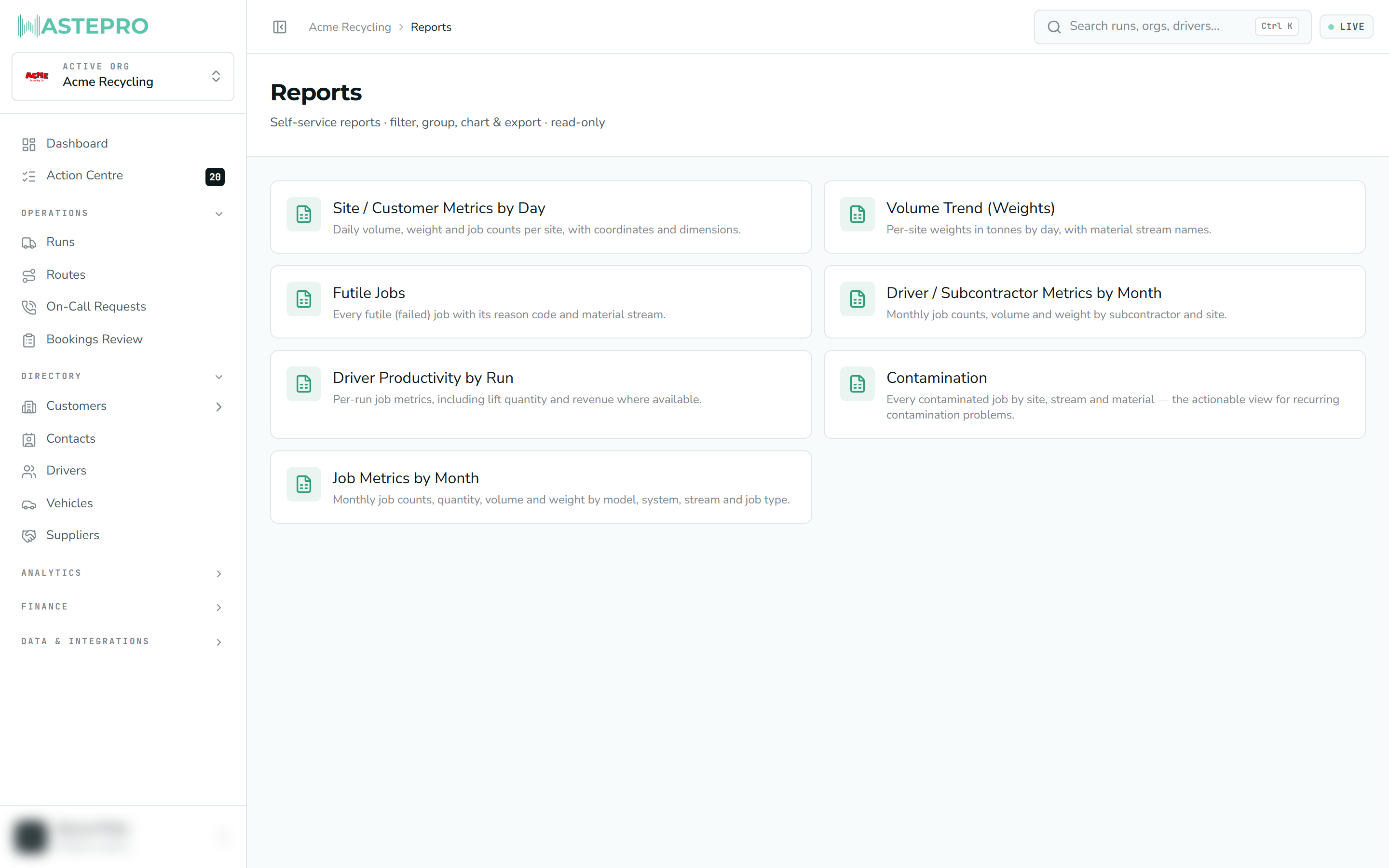The width and height of the screenshot is (1389, 868).
Task: Click the LIVE status indicator
Action: 1346,27
